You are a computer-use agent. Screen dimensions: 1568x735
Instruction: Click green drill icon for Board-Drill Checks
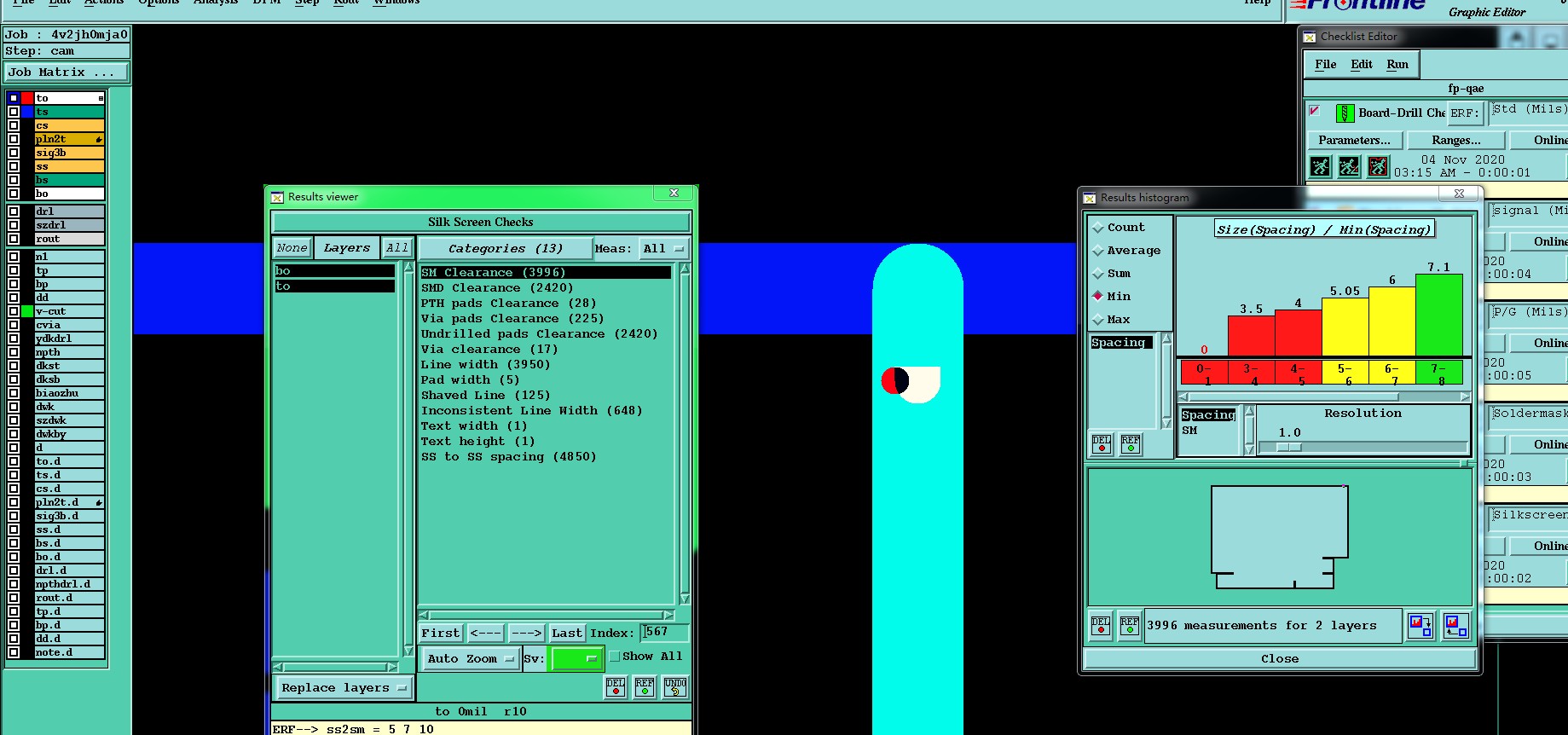[1345, 113]
